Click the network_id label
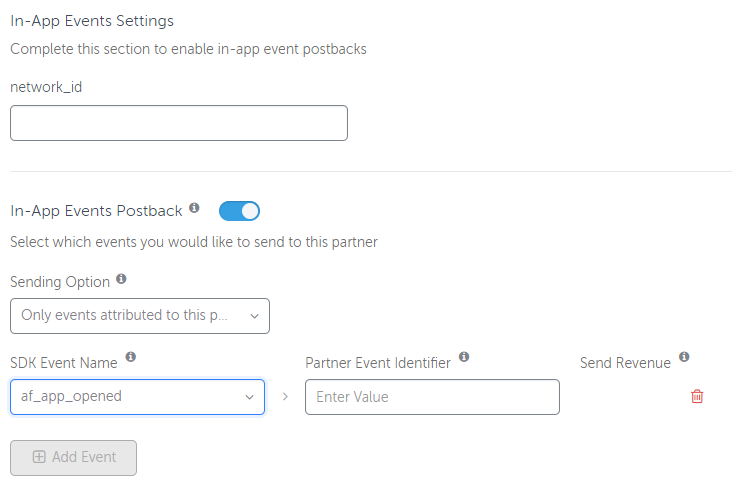 (x=46, y=87)
